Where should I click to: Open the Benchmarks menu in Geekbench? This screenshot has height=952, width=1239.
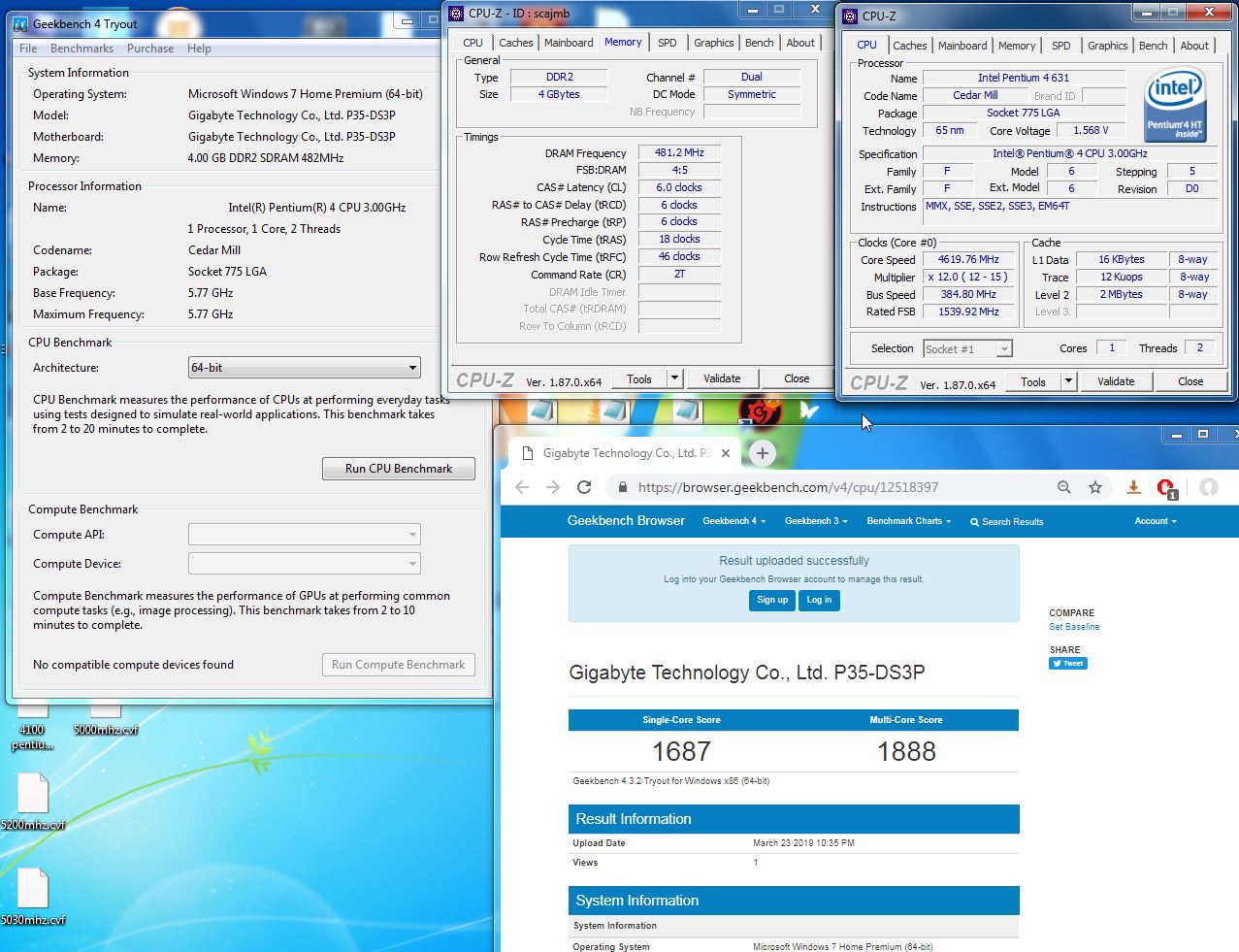click(x=82, y=49)
